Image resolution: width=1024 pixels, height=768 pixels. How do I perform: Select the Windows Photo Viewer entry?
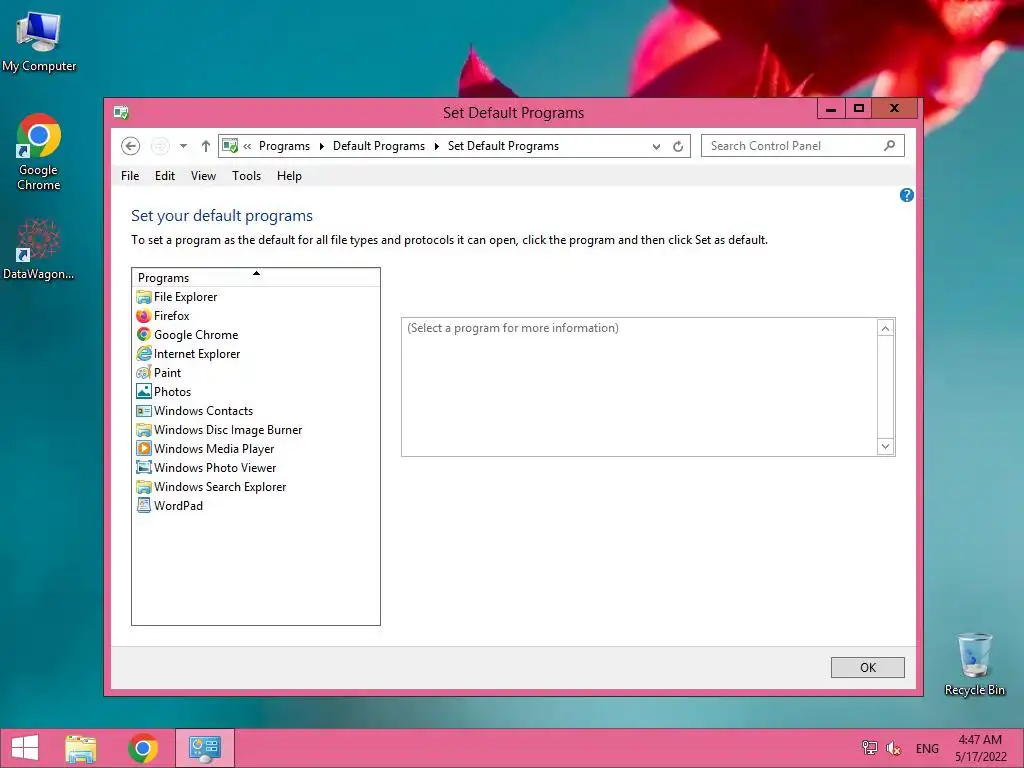point(215,468)
